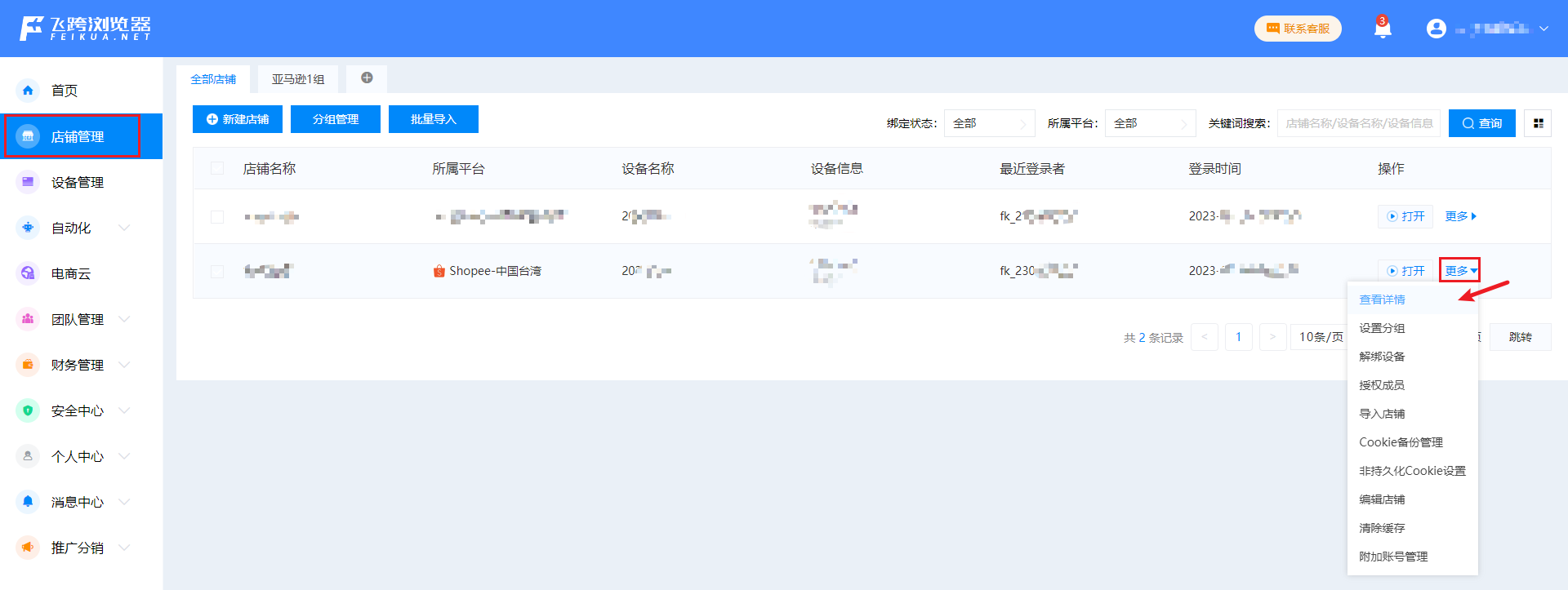The image size is (1568, 590).
Task: Expand the 自动化 sidebar menu
Action: [125, 228]
